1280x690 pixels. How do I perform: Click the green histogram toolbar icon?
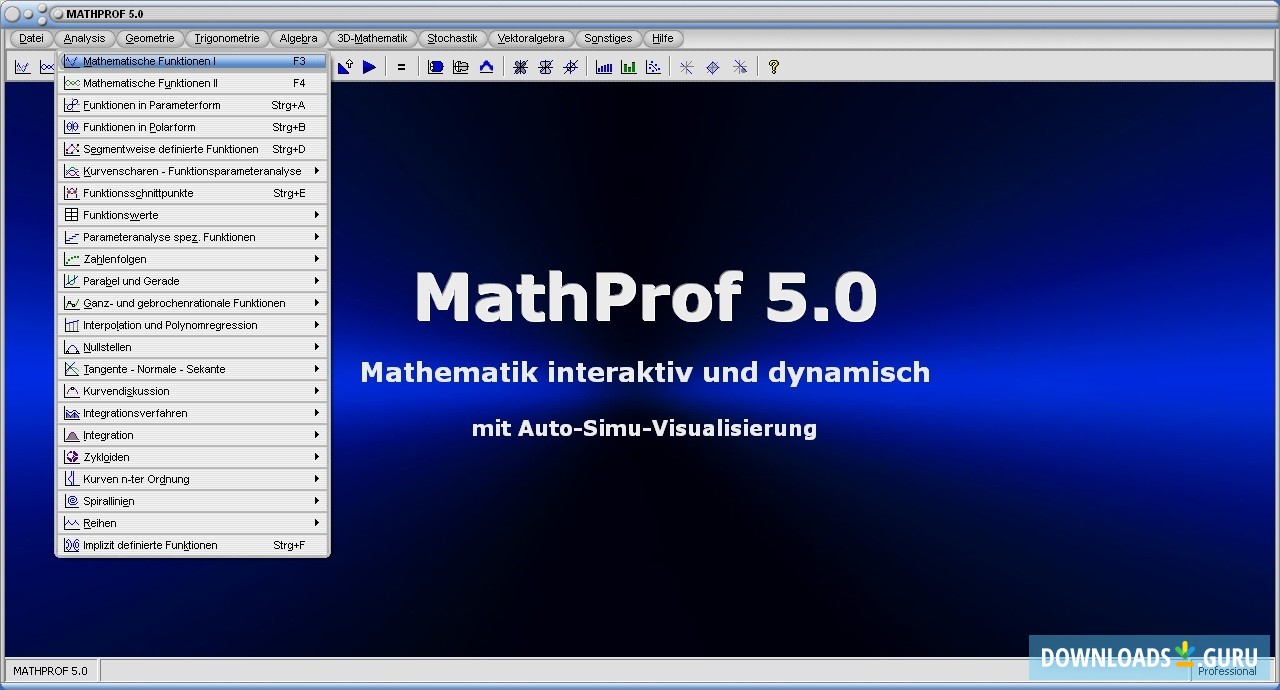[x=628, y=66]
